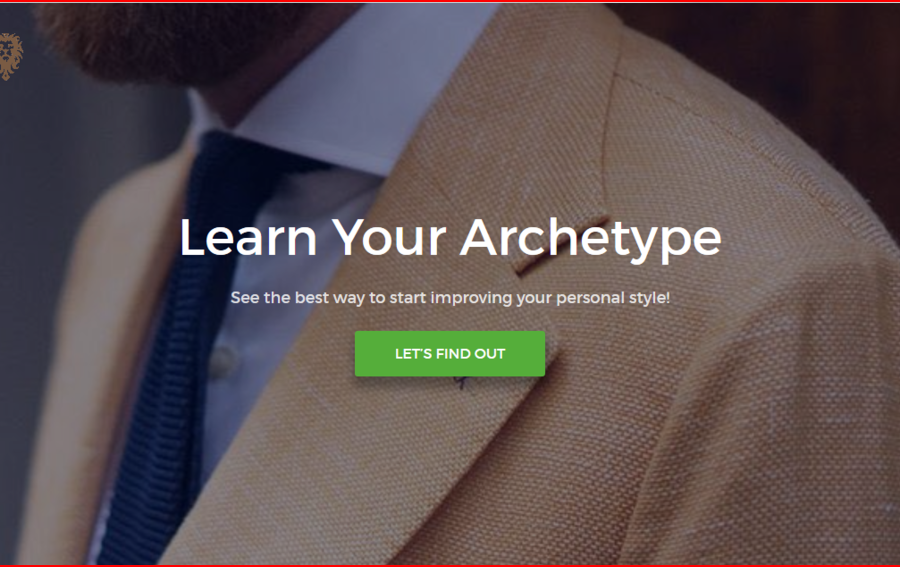900x567 pixels.
Task: Select the Learn Your Archetype headline
Action: 450,238
